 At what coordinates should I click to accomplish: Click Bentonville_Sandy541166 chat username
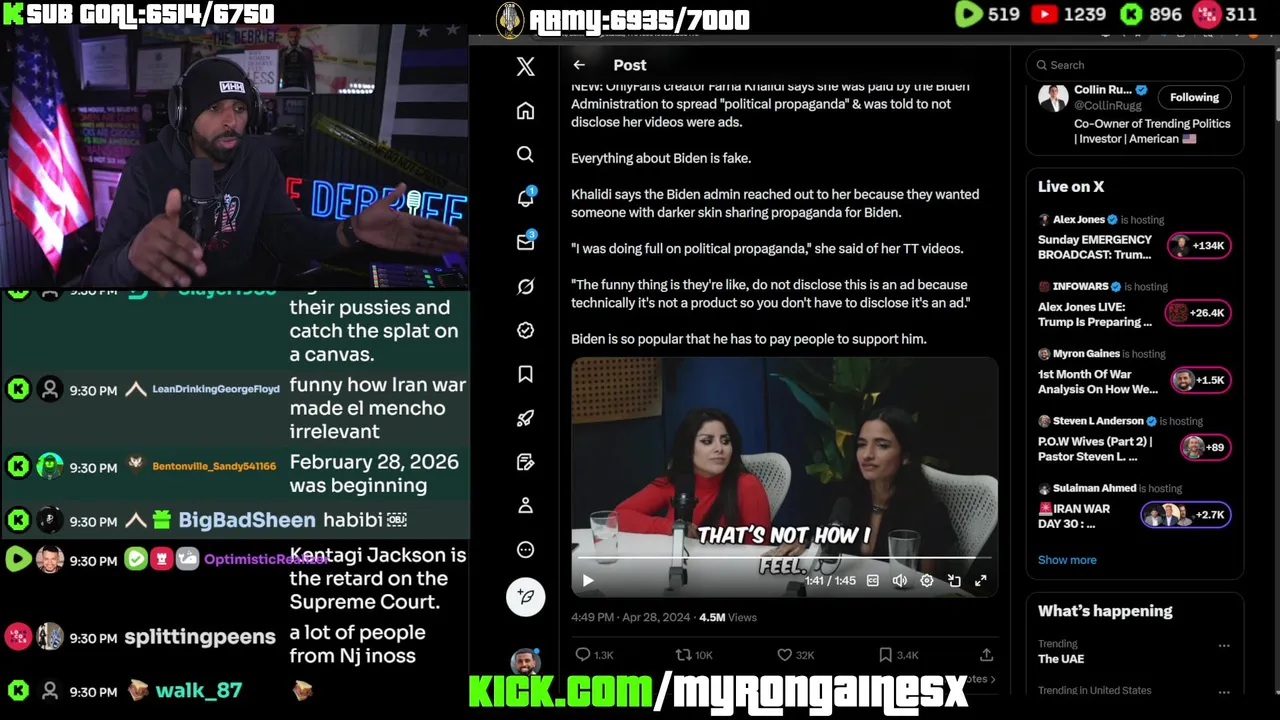point(214,466)
